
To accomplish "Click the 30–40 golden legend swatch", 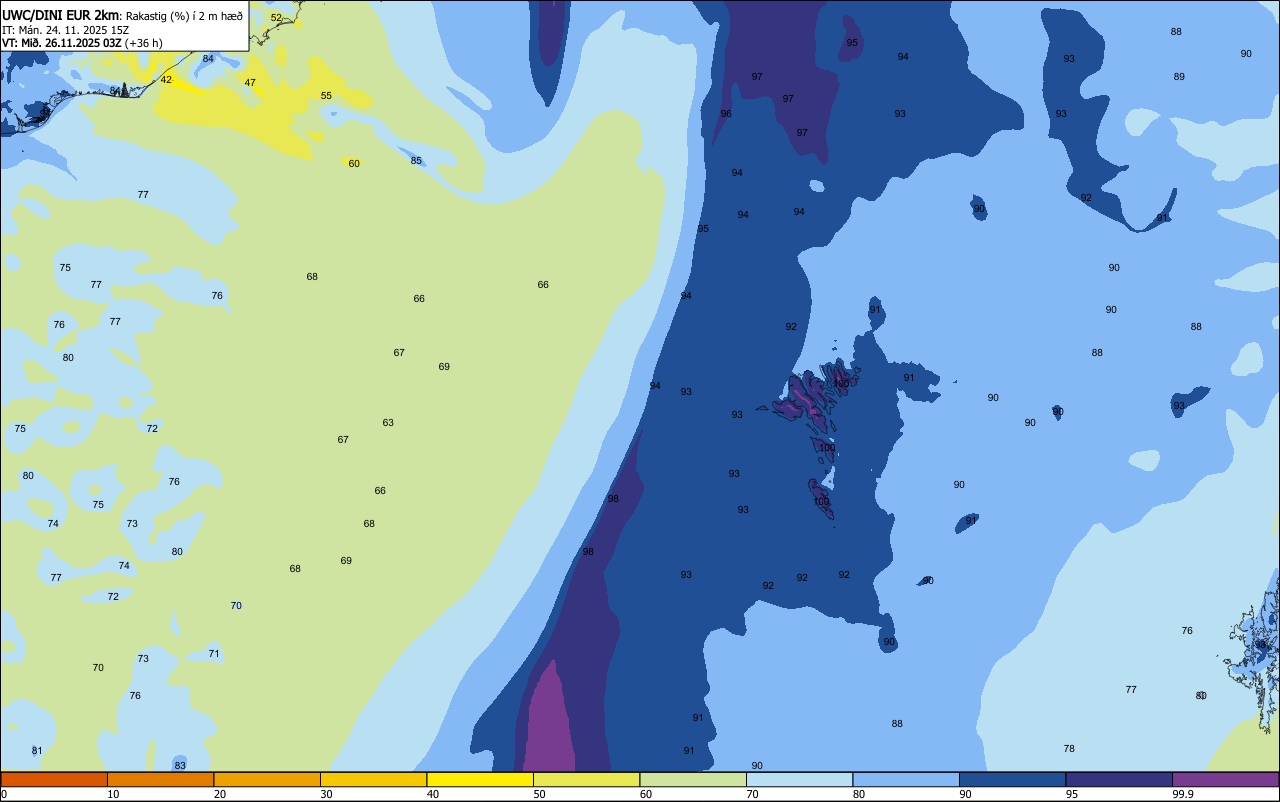I will [373, 779].
